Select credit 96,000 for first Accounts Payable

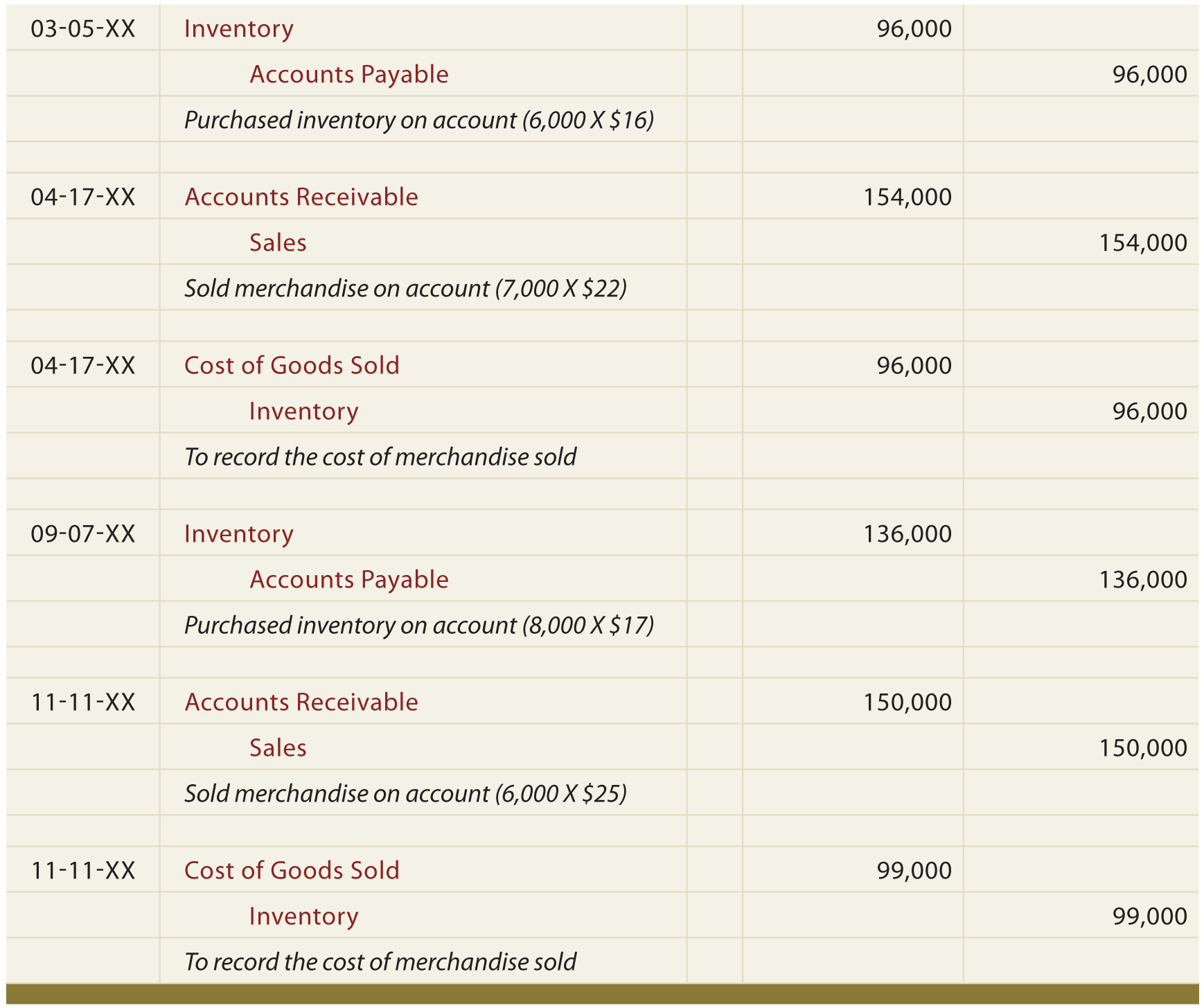click(1150, 75)
